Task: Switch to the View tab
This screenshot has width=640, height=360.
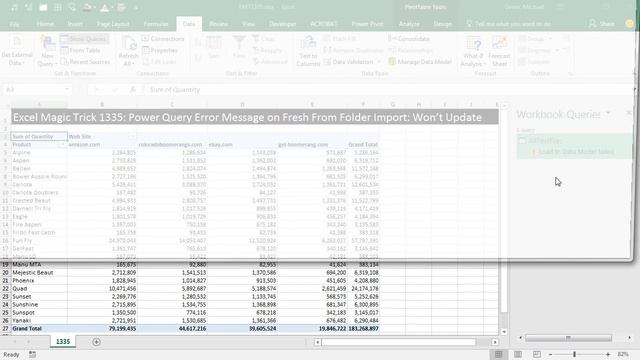Action: click(x=248, y=24)
